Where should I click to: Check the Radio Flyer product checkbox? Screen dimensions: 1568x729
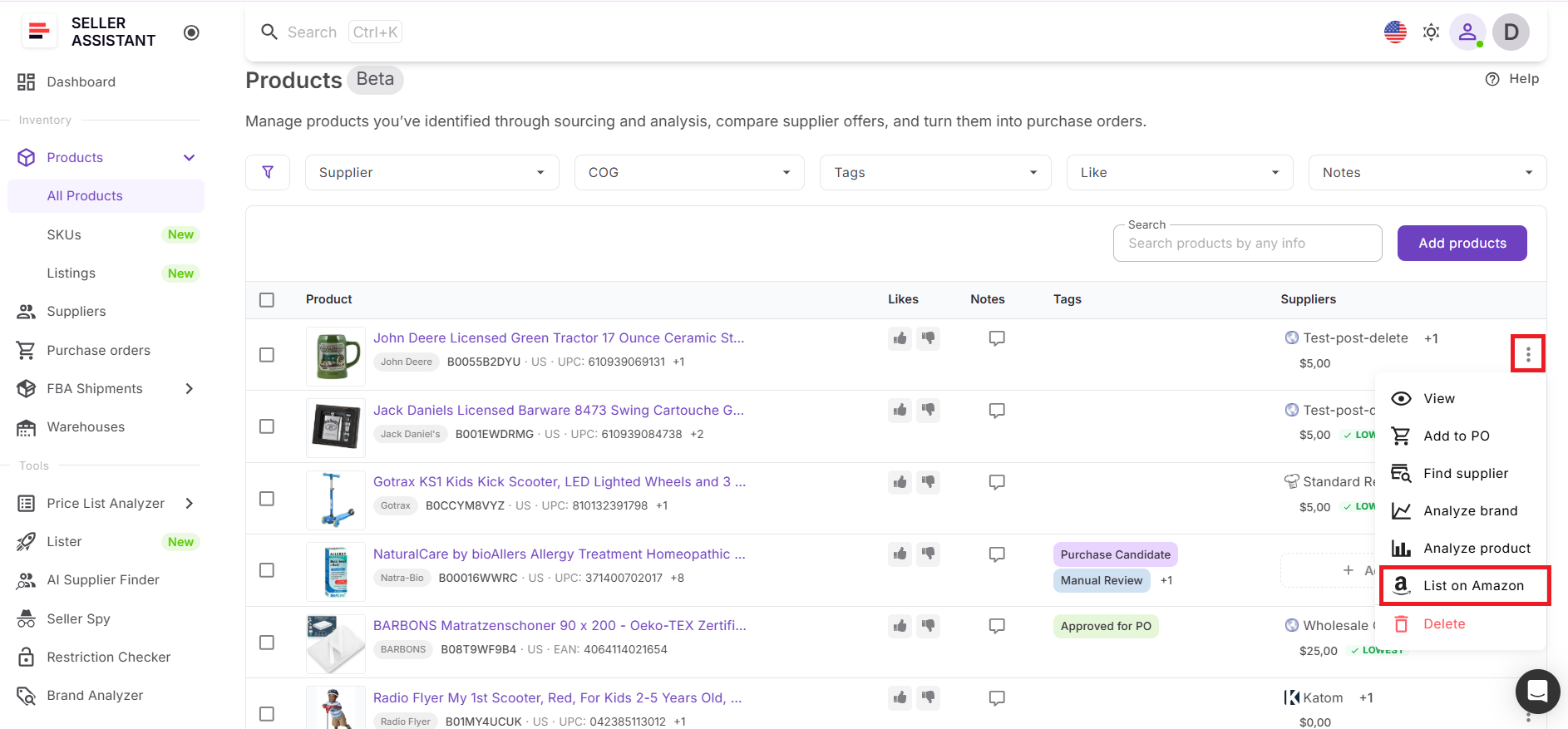pyautogui.click(x=267, y=714)
